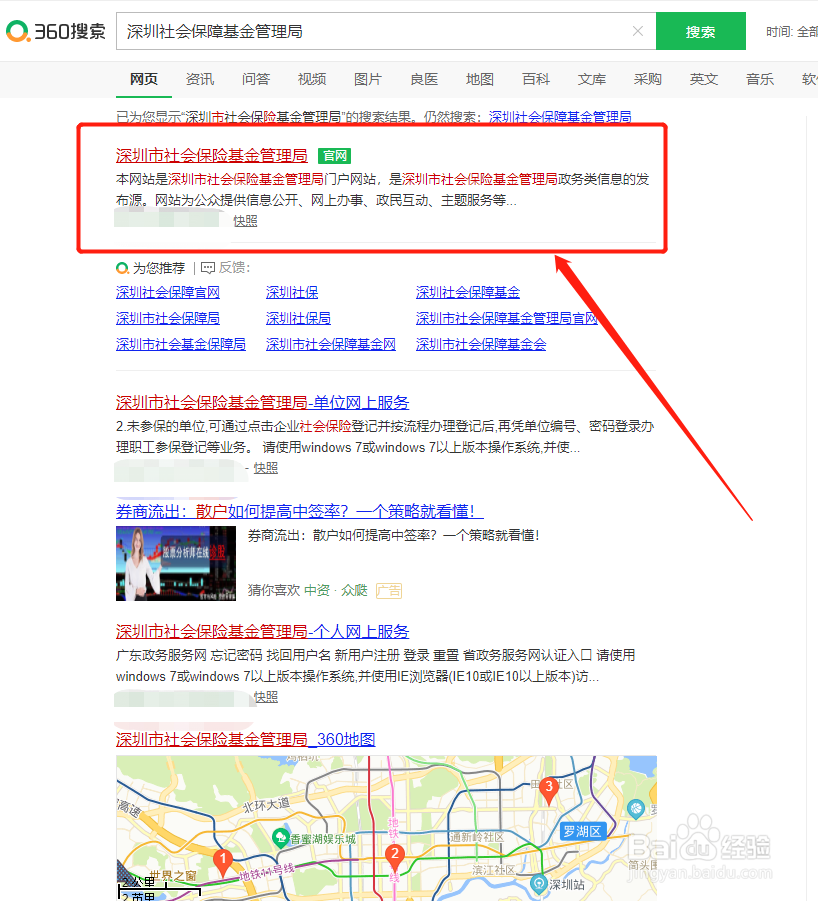Go to the 地图 tab

tap(480, 79)
